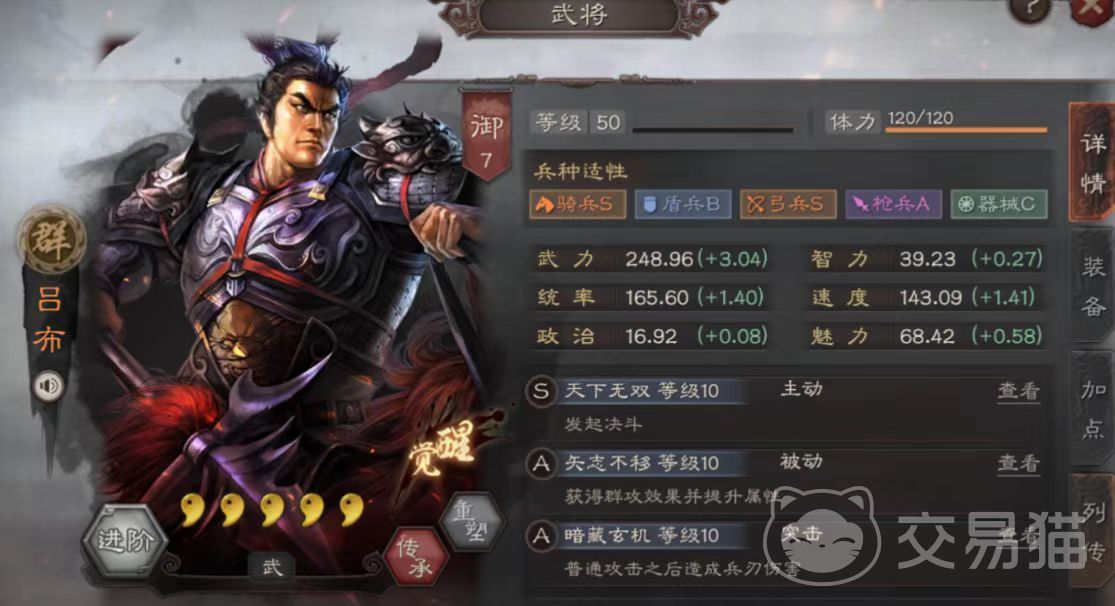The height and width of the screenshot is (606, 1115).
Task: Click the 体力 120/120 stamina bar
Action: click(x=966, y=122)
